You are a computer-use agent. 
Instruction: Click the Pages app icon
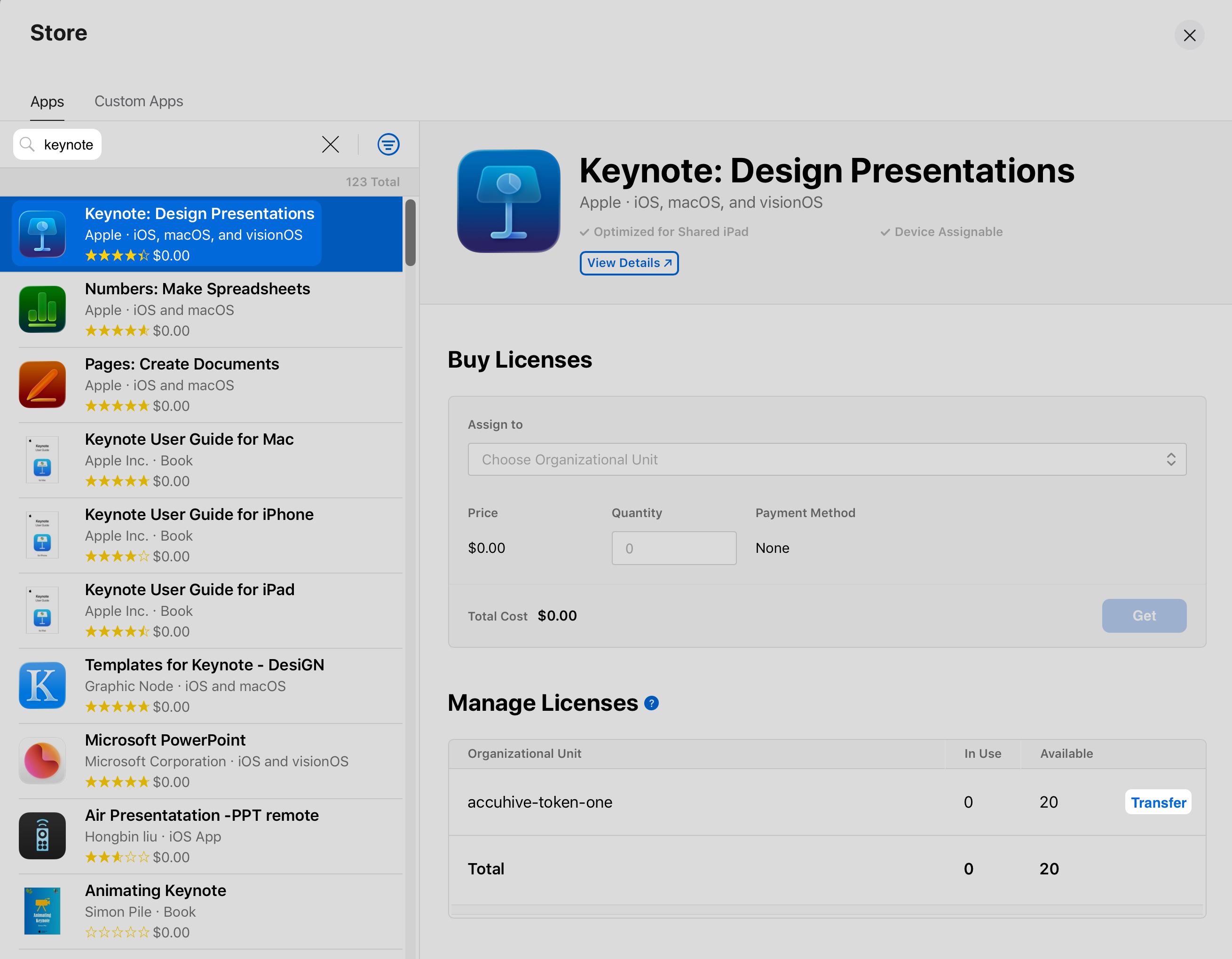coord(42,385)
